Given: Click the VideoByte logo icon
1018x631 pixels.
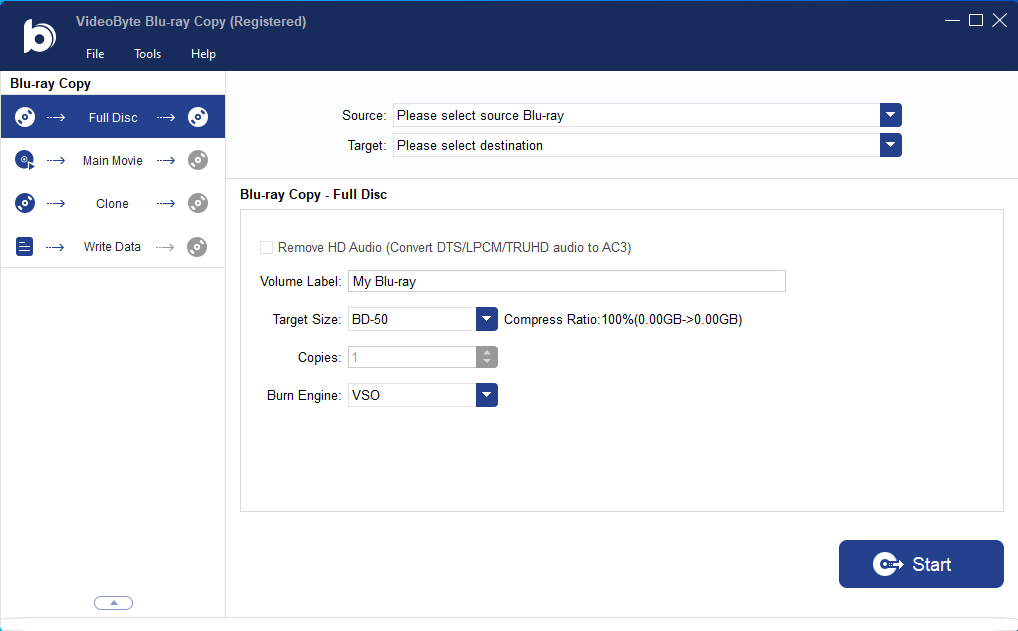Looking at the screenshot, I should [x=39, y=36].
